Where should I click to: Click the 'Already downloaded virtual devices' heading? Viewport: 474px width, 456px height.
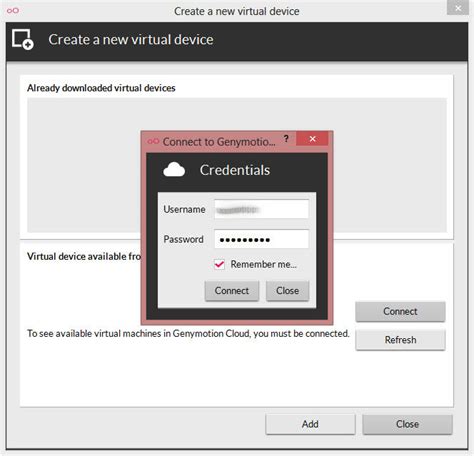pos(101,88)
